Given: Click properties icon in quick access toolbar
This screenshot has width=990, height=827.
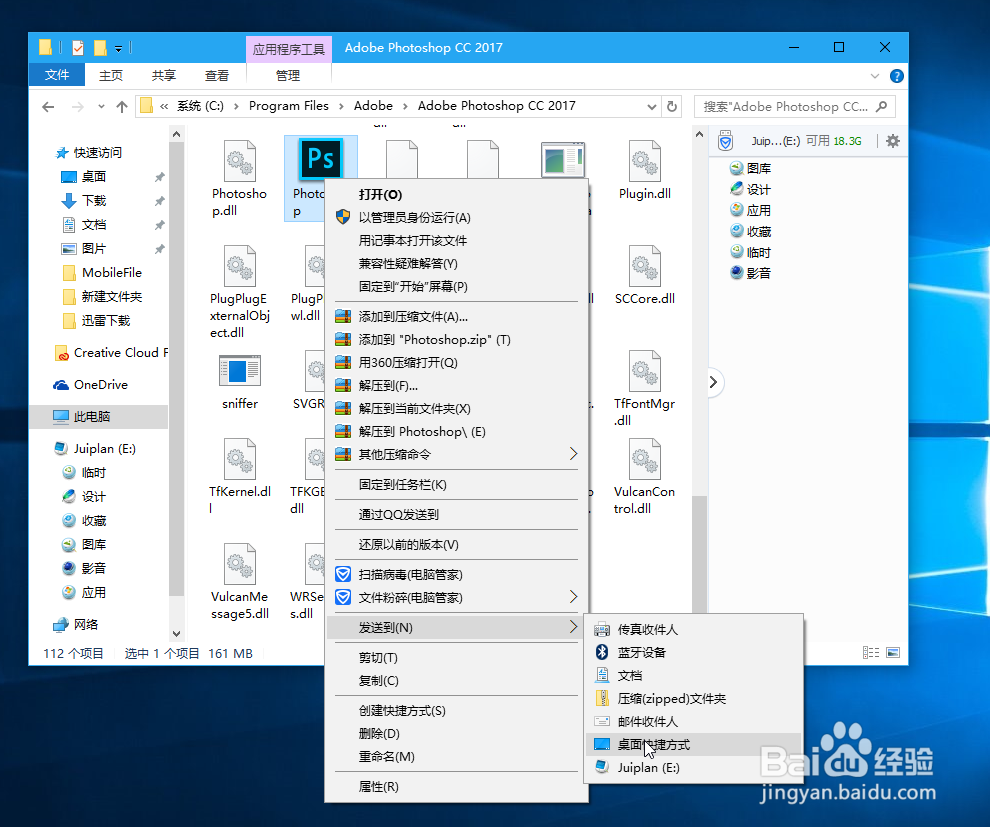Looking at the screenshot, I should point(78,48).
